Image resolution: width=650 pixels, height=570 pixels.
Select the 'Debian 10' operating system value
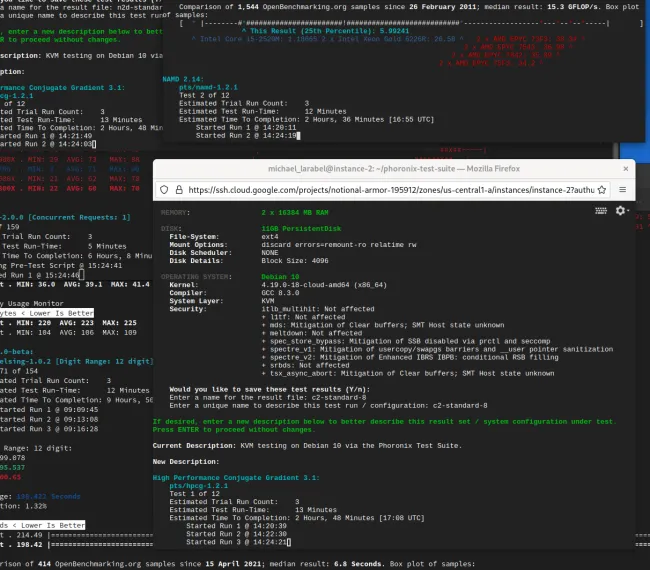280,277
